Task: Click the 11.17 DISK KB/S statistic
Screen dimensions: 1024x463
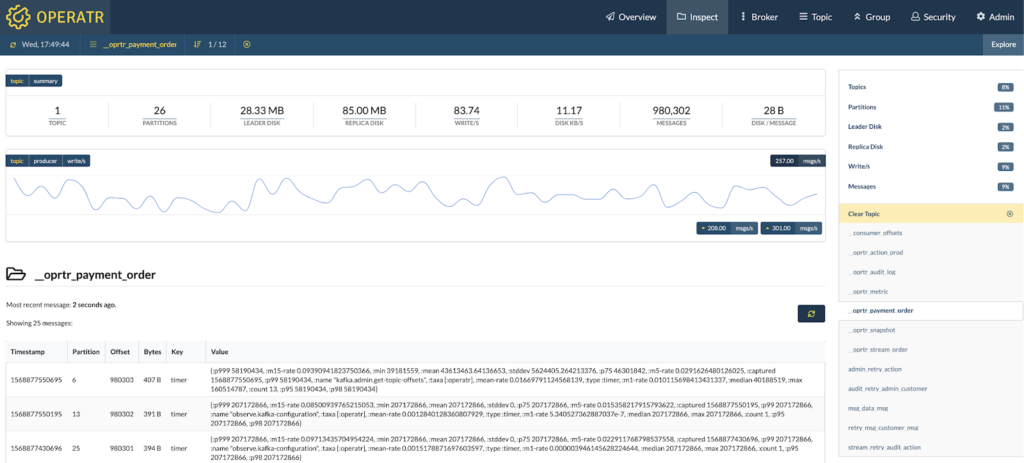Action: 569,115
